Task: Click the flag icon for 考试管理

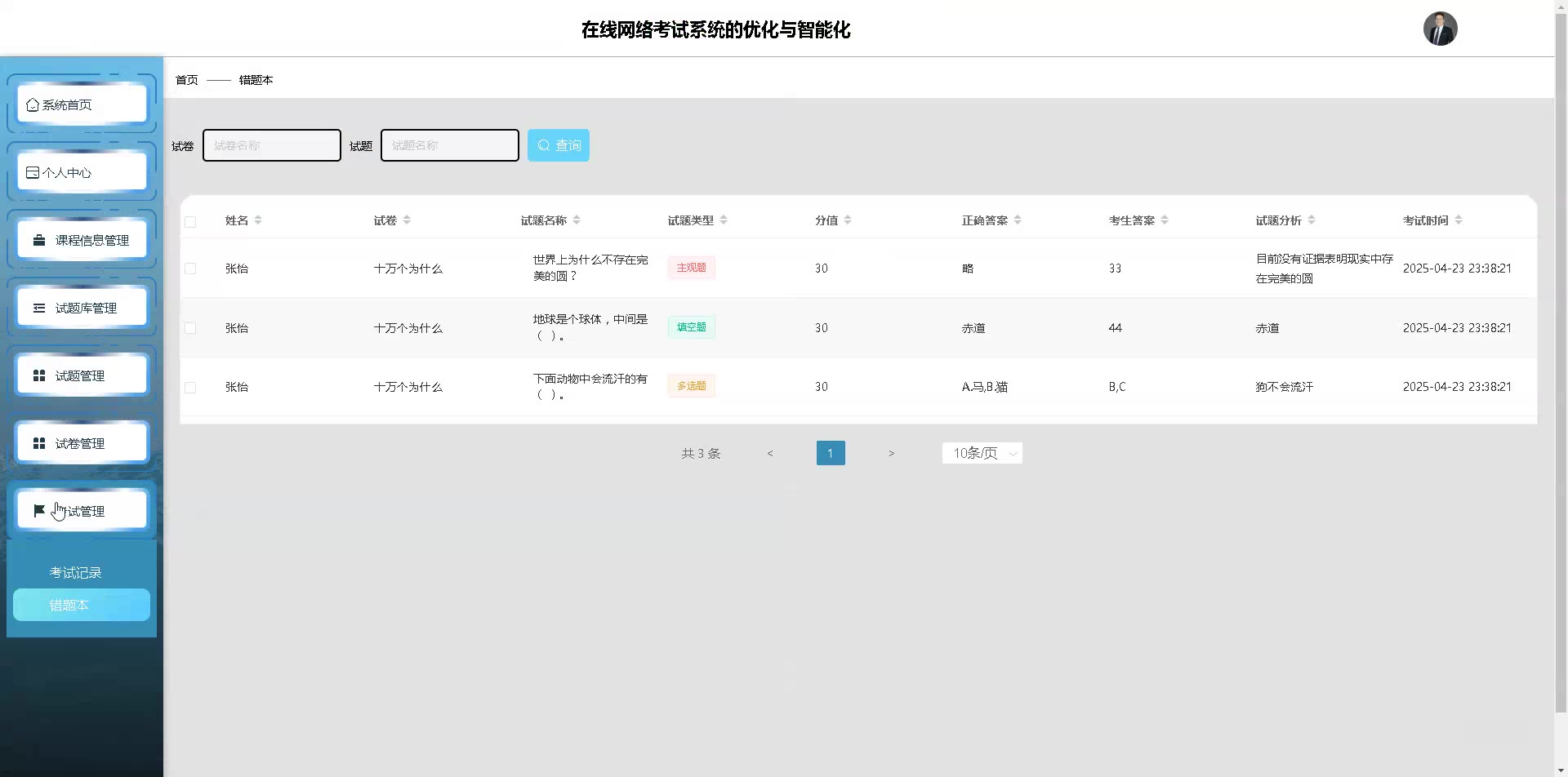Action: (39, 511)
